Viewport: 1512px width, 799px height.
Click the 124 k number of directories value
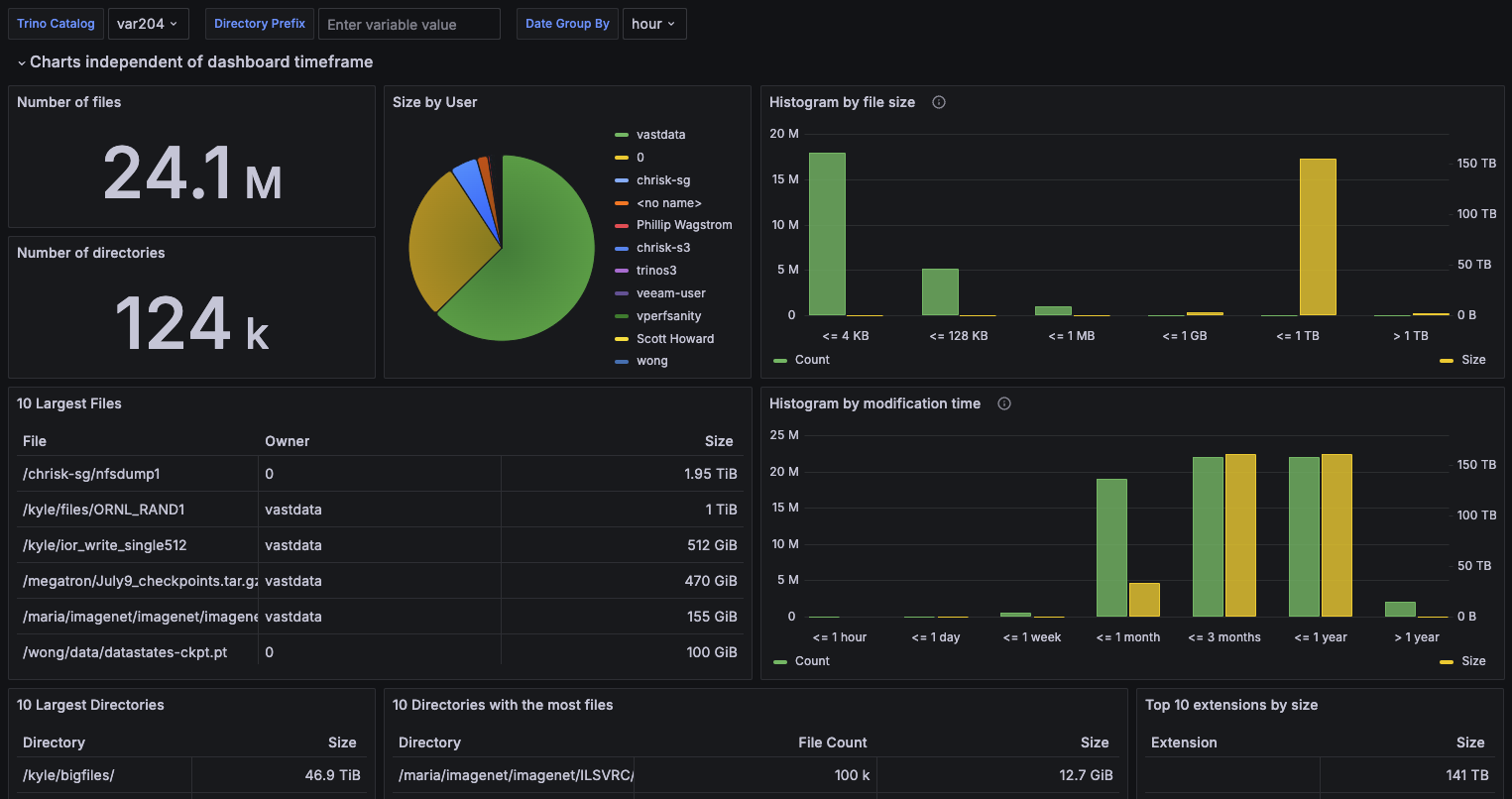click(192, 324)
